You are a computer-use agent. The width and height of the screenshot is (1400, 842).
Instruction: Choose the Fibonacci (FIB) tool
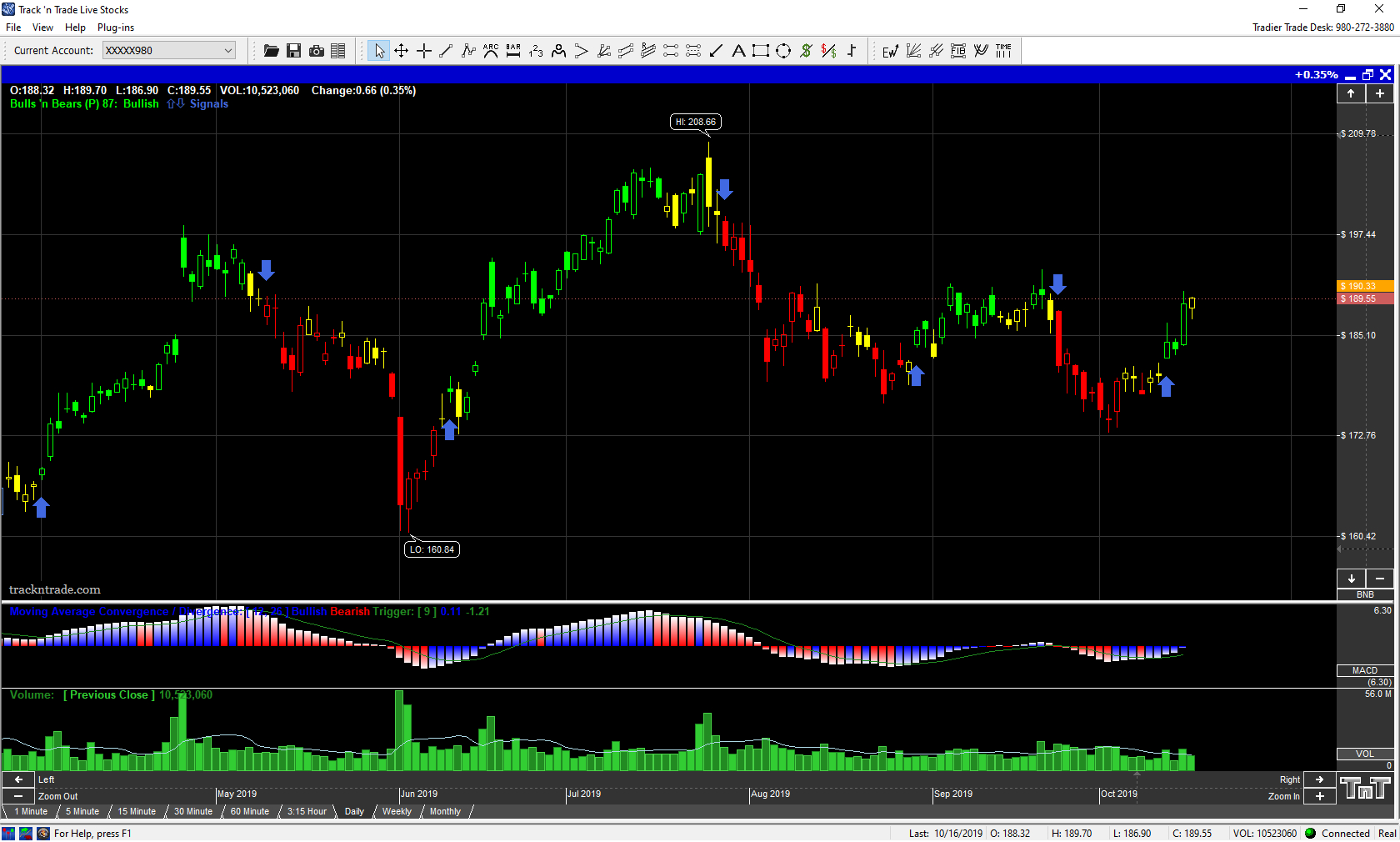tap(958, 51)
